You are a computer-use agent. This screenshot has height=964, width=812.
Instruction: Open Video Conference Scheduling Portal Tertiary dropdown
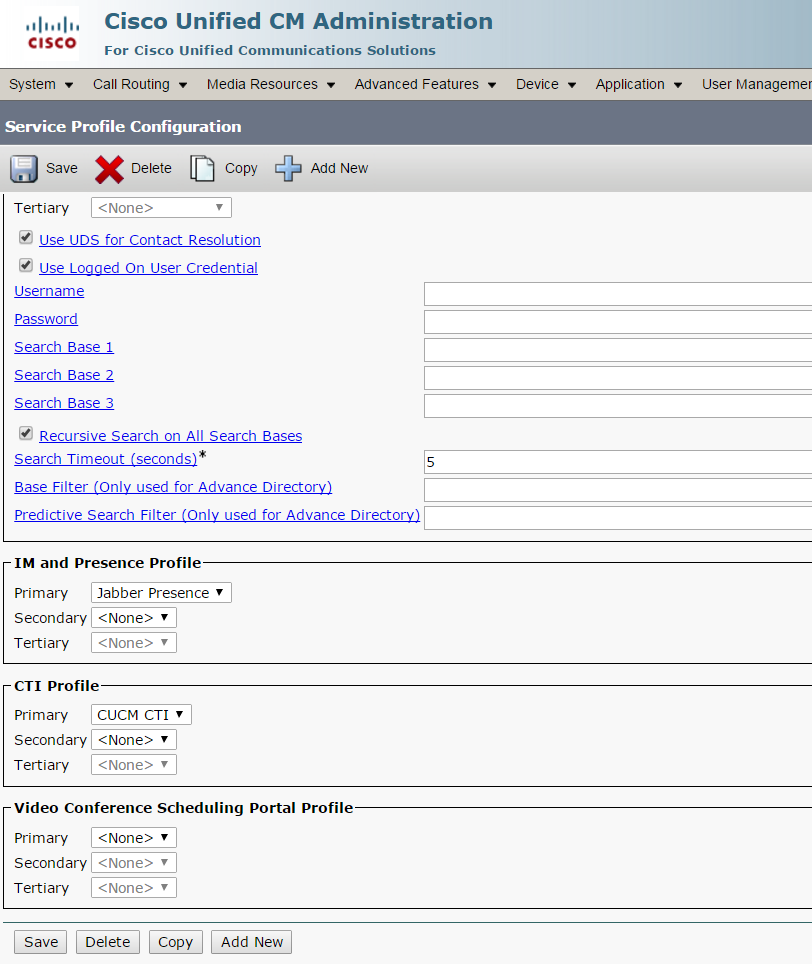133,888
